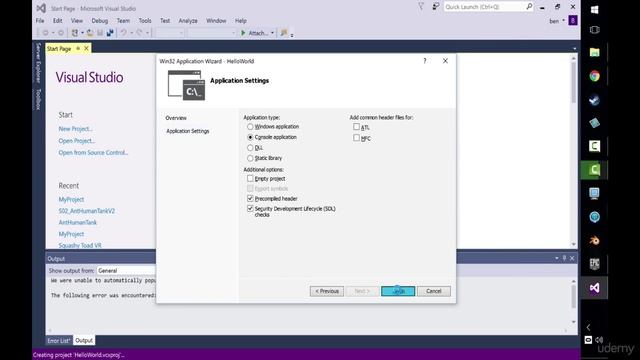The image size is (640, 360).
Task: Click the Cancel button in wizard
Action: pos(433,291)
